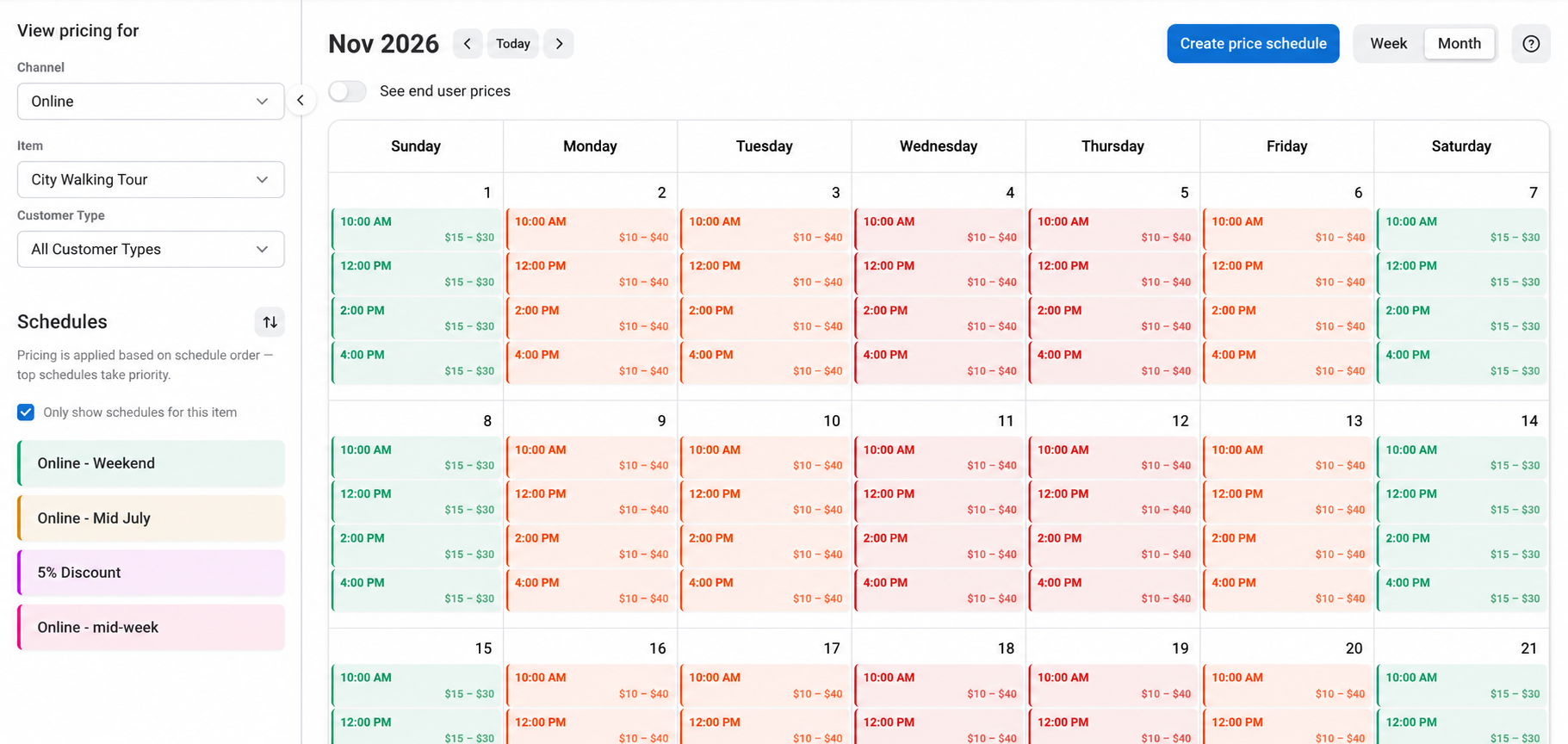Image resolution: width=1568 pixels, height=744 pixels.
Task: Open the 12:00 PM slot on Monday the 2nd
Action: (591, 274)
